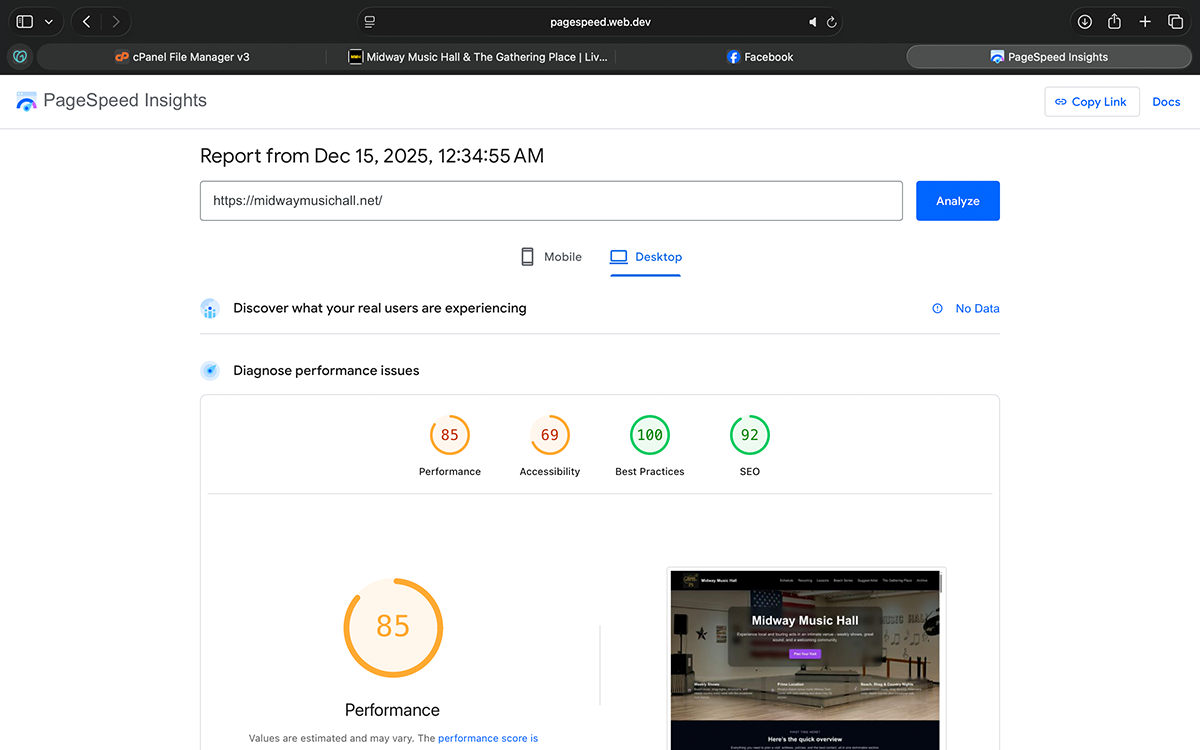The image size is (1200, 750).
Task: Select the desktop monitor icon above the report
Action: 619,256
